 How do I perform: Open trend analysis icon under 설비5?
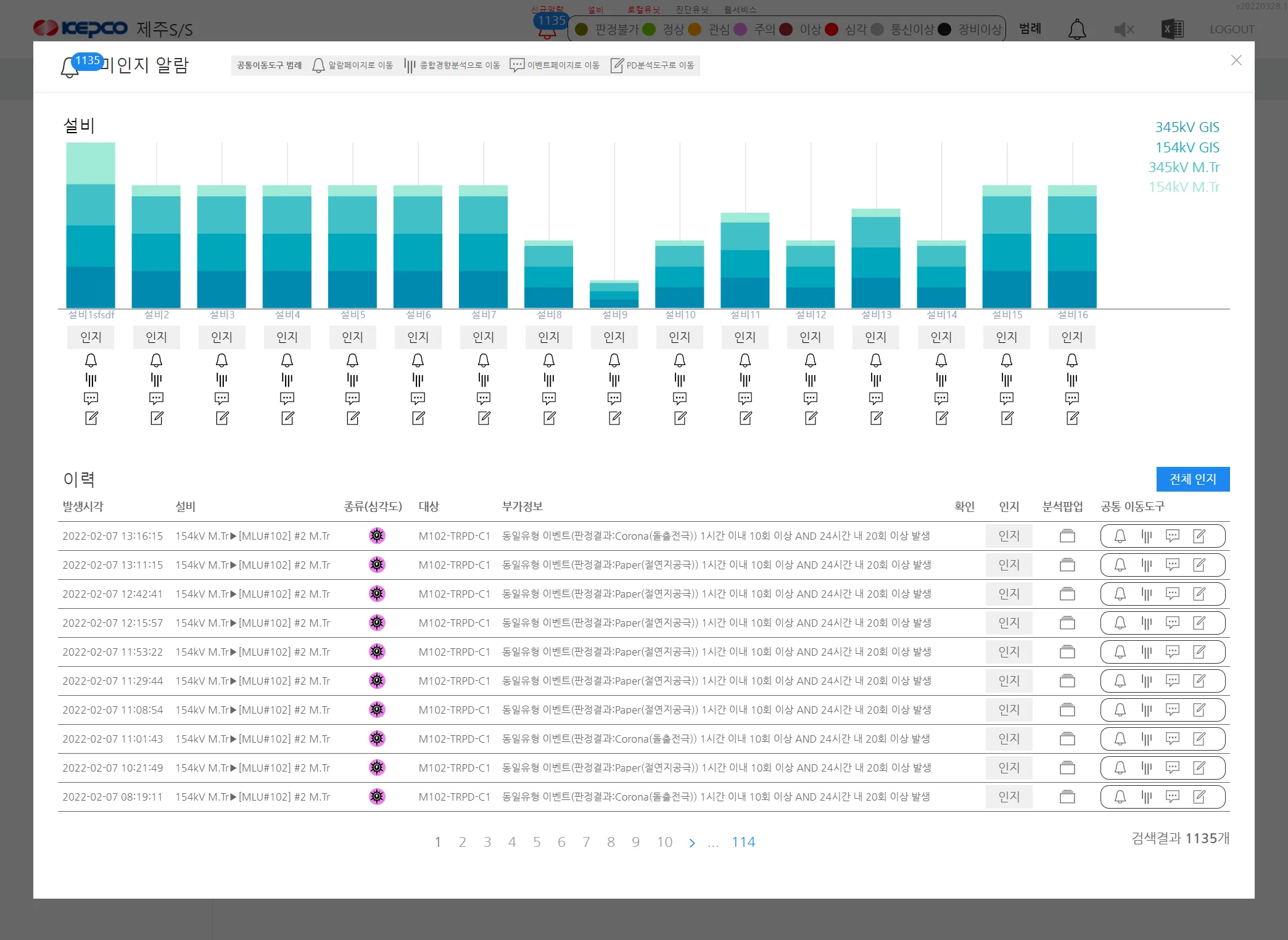352,380
